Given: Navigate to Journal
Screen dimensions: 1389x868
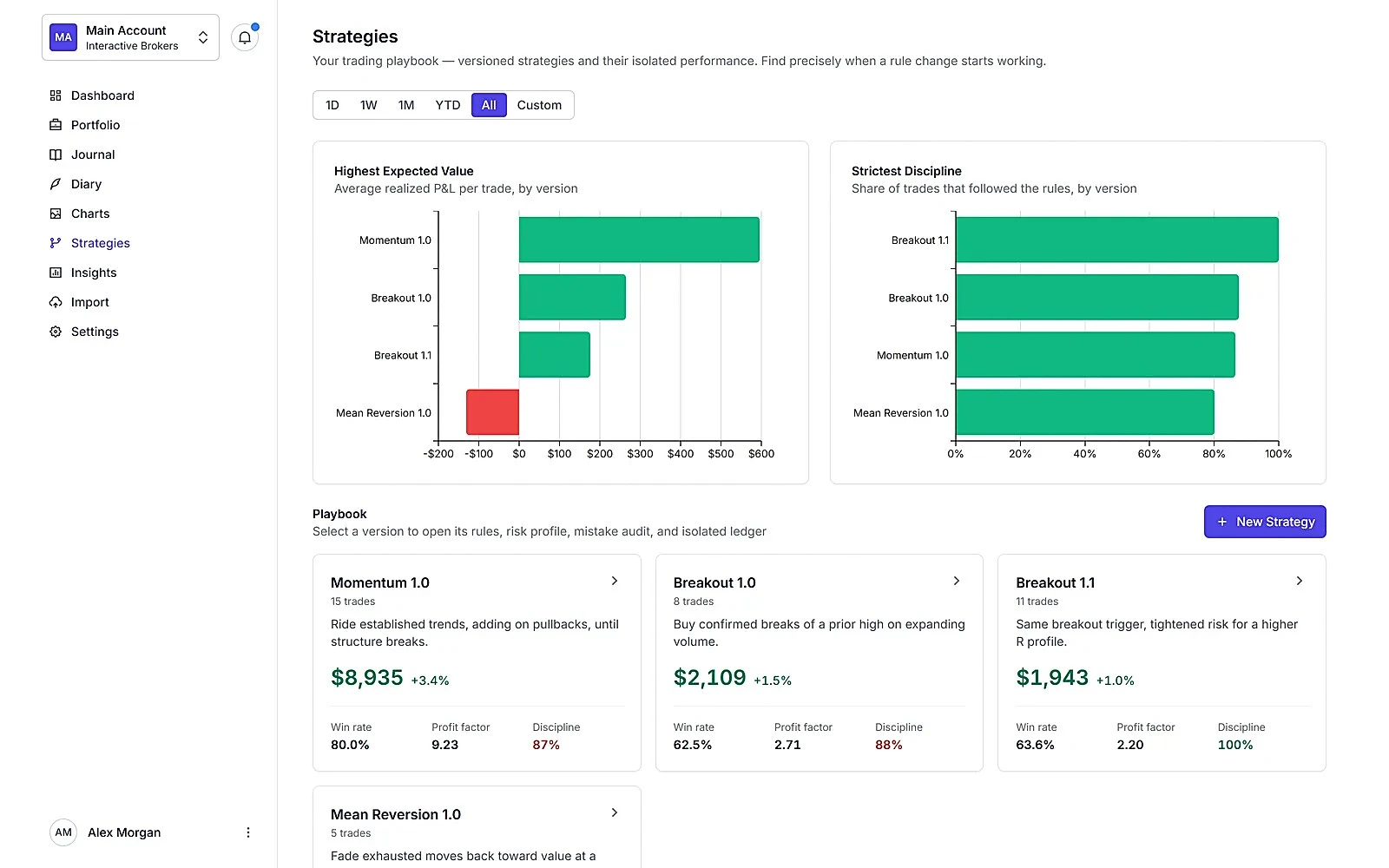Looking at the screenshot, I should [x=93, y=155].
